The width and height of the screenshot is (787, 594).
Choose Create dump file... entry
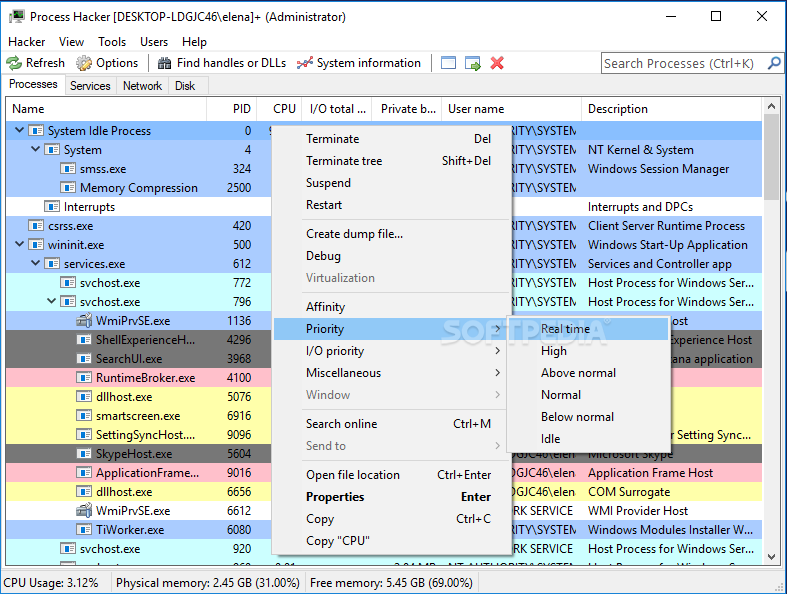coord(392,234)
